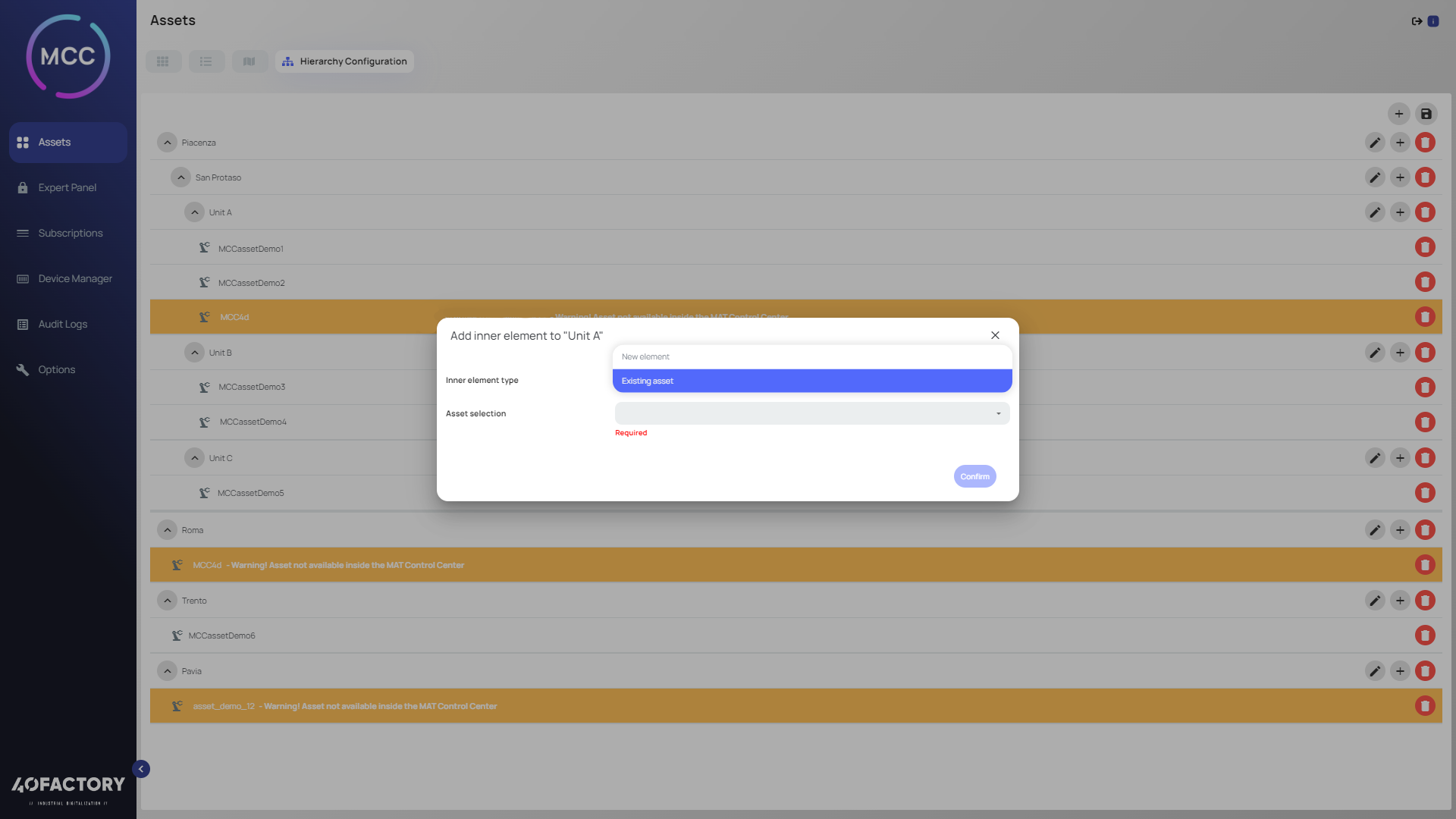
Task: Close the Add inner element dialog
Action: pyautogui.click(x=995, y=335)
